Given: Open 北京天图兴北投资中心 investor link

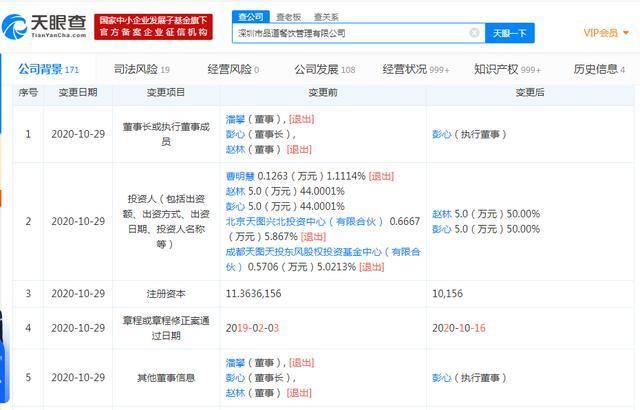Looking at the screenshot, I should (304, 222).
